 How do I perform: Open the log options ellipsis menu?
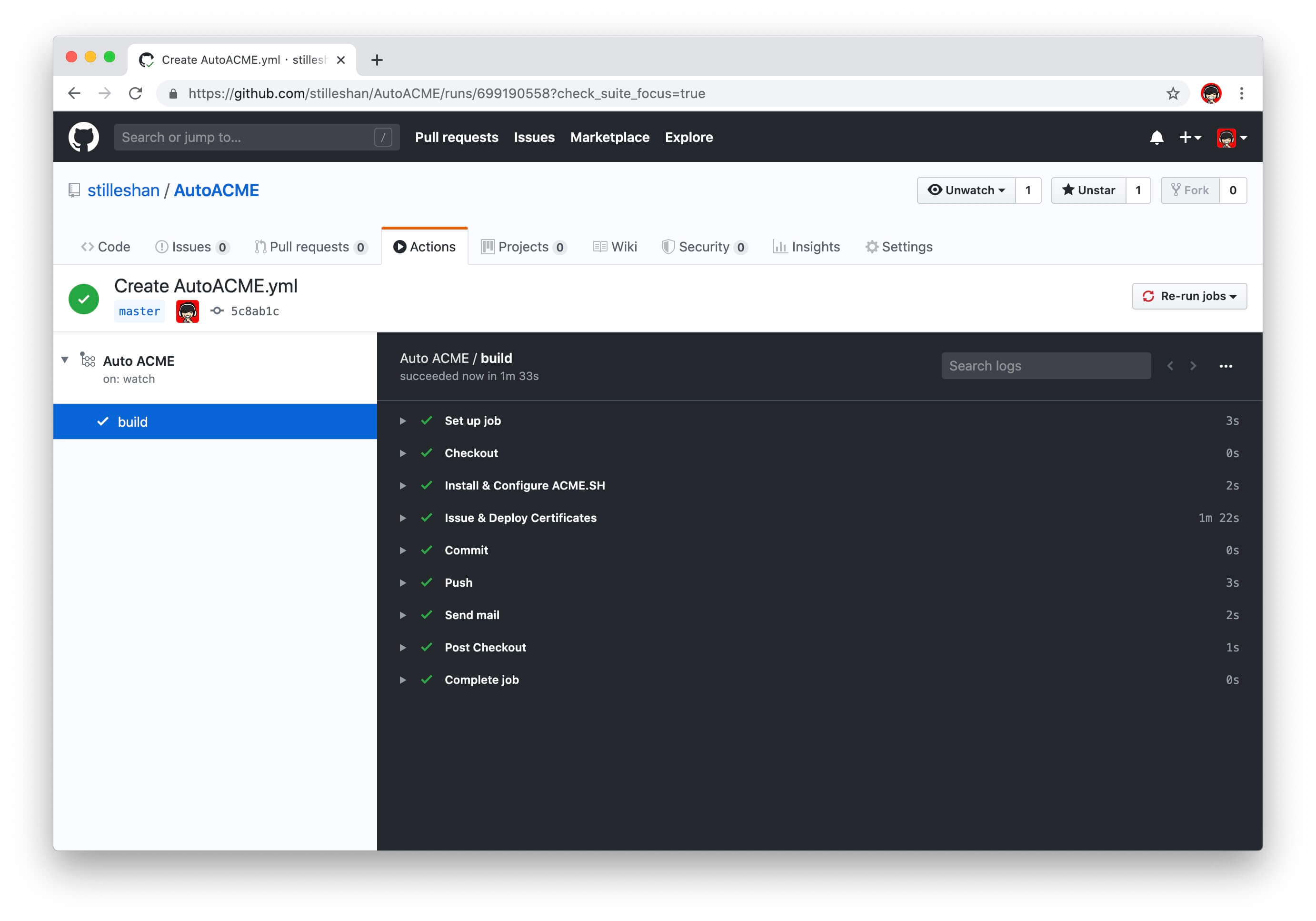click(x=1226, y=366)
